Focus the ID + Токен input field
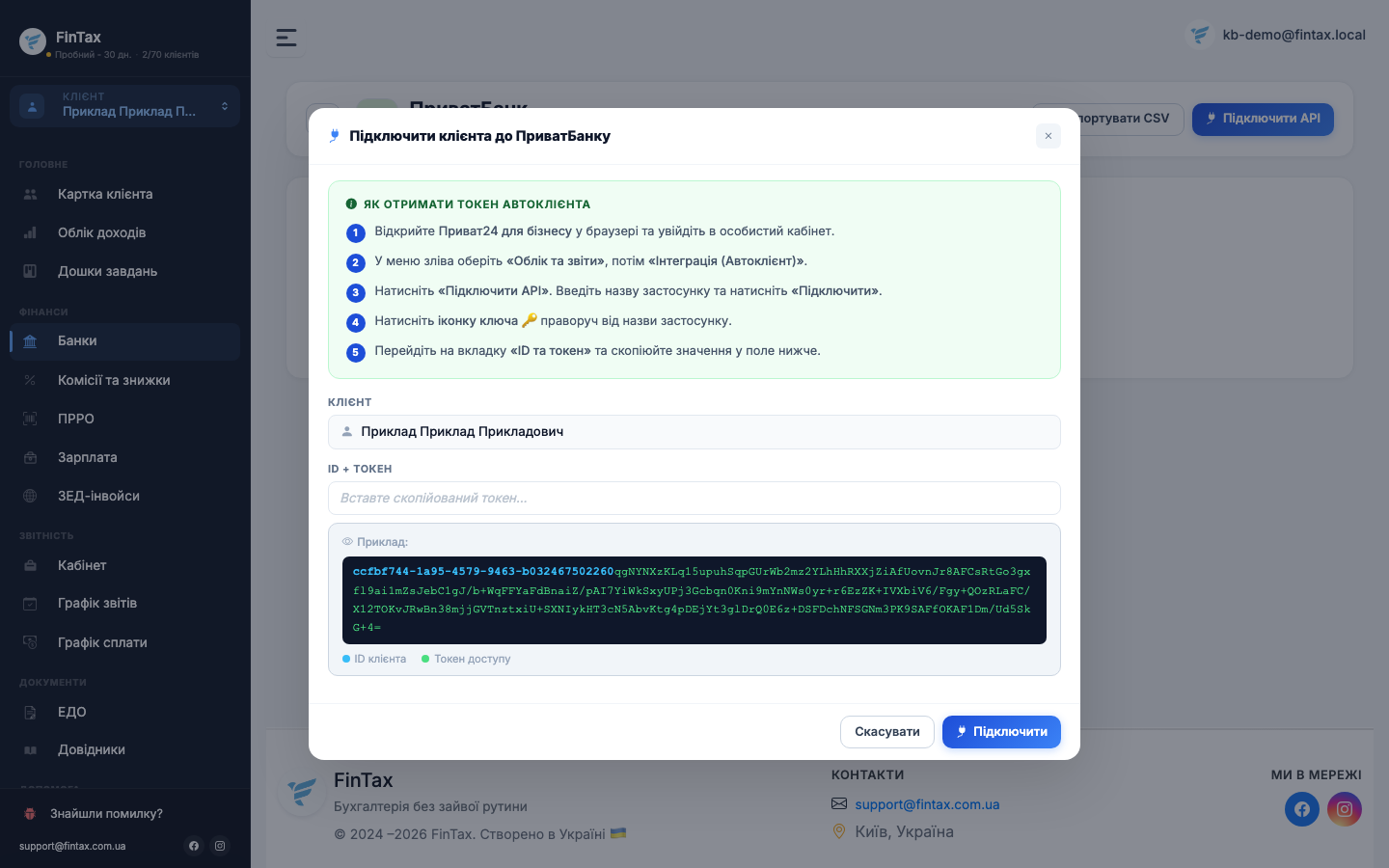 point(694,499)
